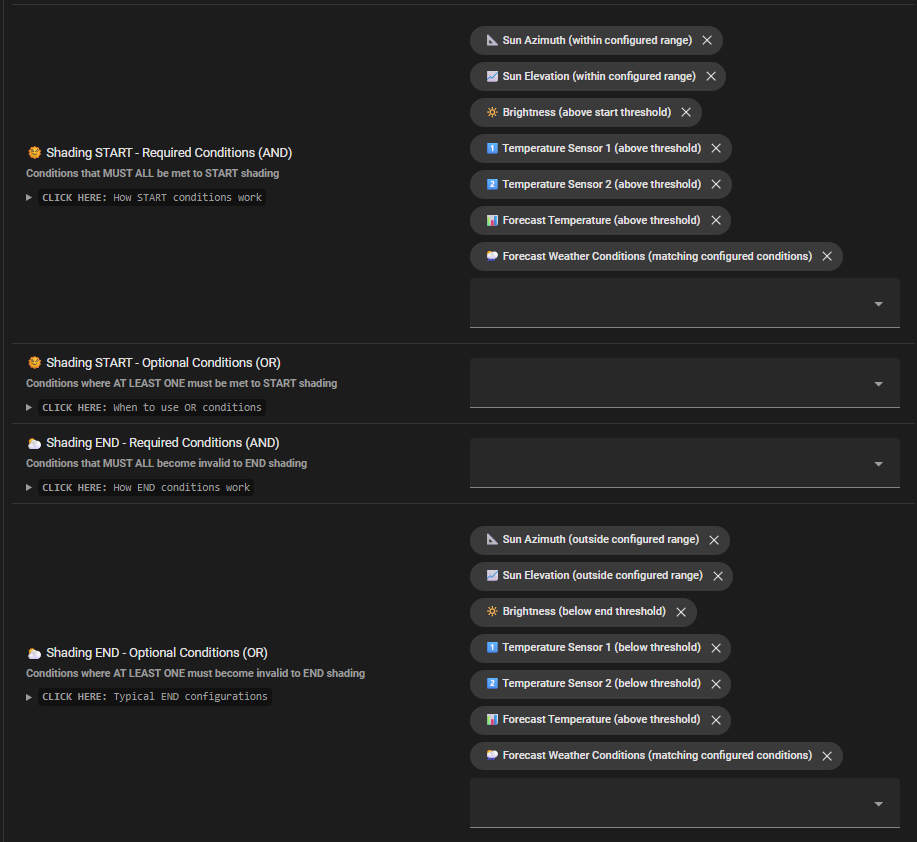Image resolution: width=917 pixels, height=842 pixels.
Task: Remove Temperature Sensor 1 below threshold chip
Action: tap(716, 648)
